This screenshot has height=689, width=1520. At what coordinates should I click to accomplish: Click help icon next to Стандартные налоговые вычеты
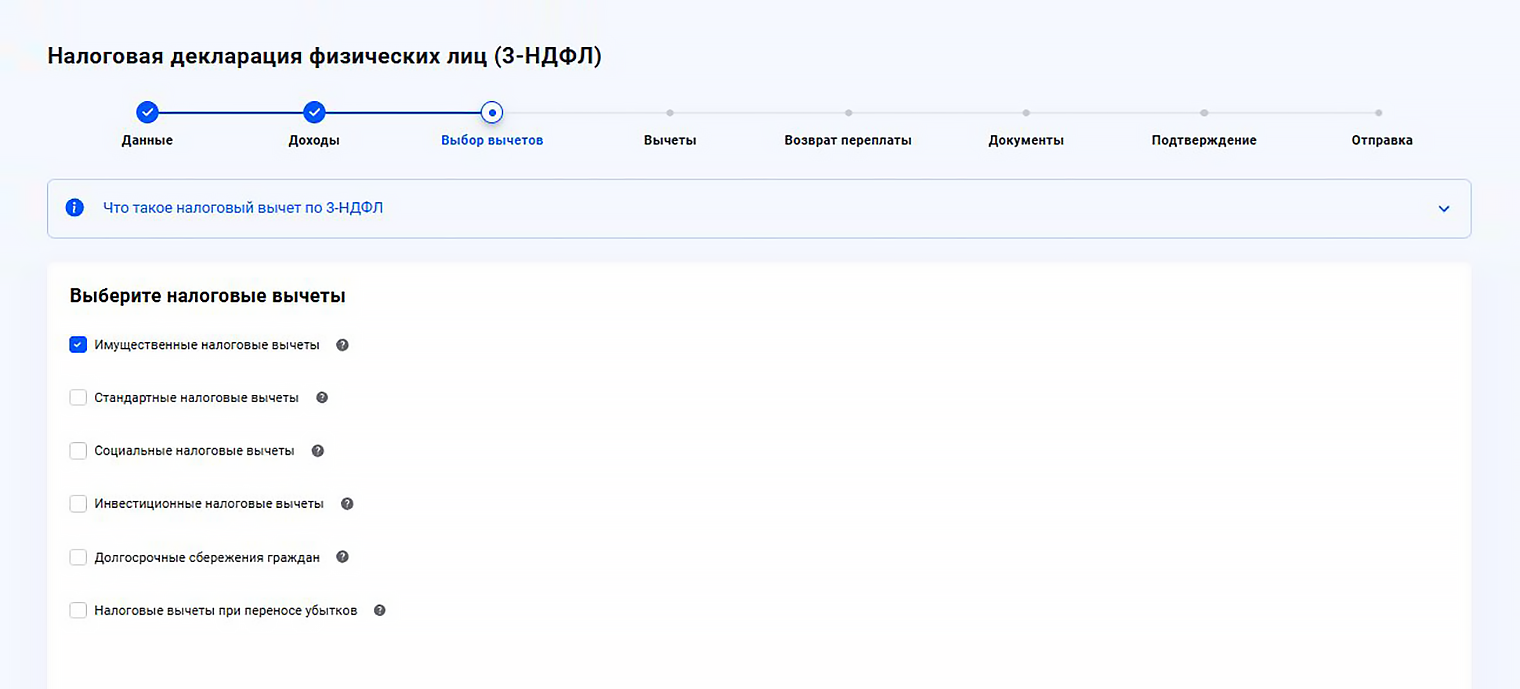(322, 398)
